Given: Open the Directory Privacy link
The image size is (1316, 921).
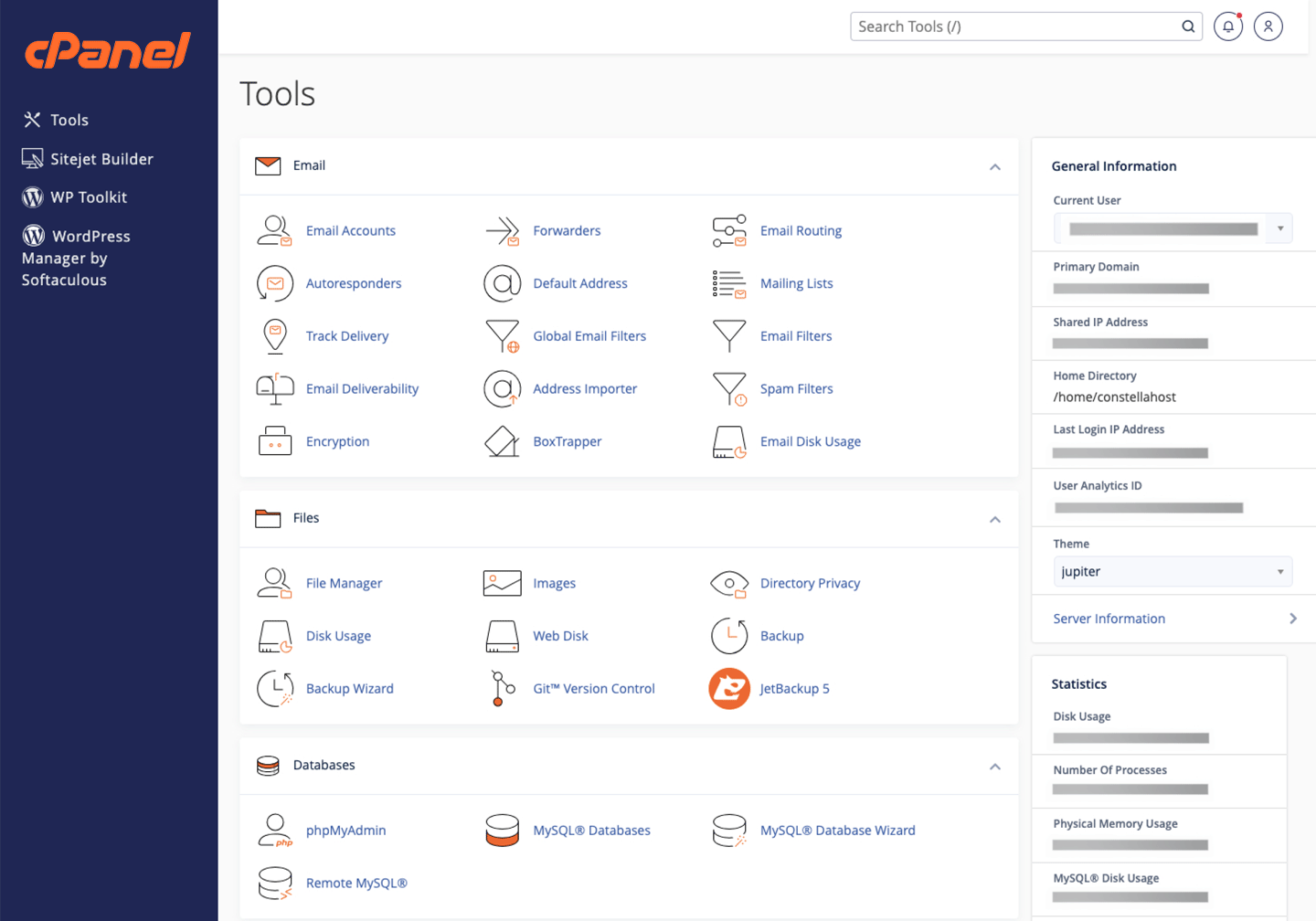Looking at the screenshot, I should (810, 584).
